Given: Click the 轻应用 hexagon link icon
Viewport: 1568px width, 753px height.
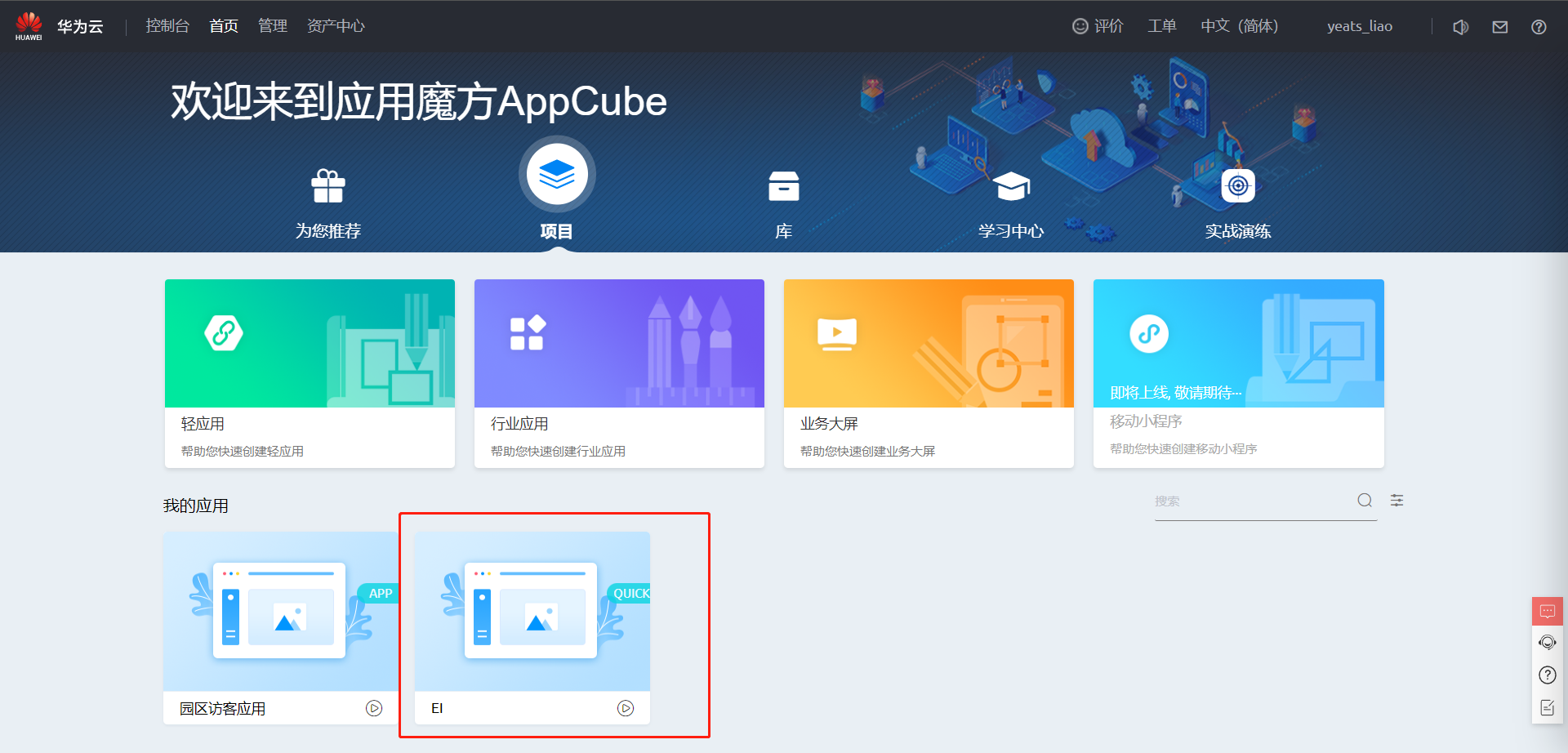Looking at the screenshot, I should click(224, 333).
